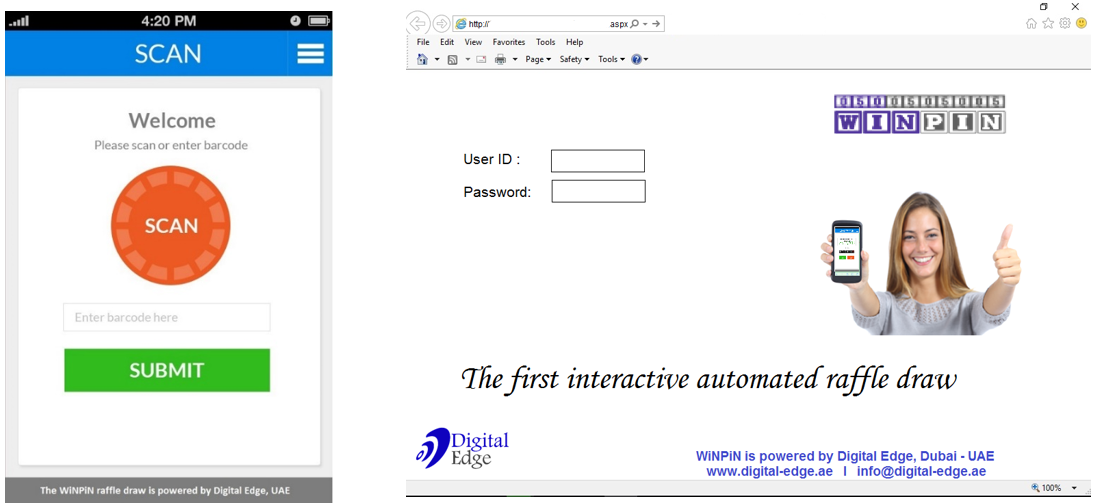The height and width of the screenshot is (504, 1097).
Task: Click the 'Welcome' heading in the app
Action: pos(172,120)
